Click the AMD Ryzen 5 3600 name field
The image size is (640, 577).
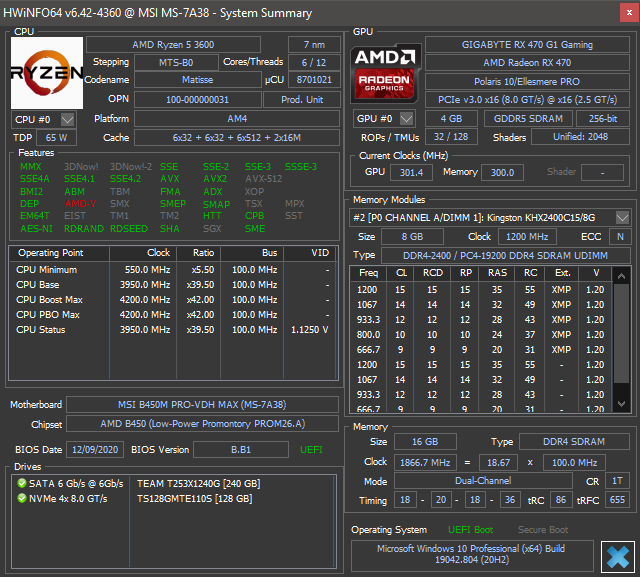coord(173,45)
